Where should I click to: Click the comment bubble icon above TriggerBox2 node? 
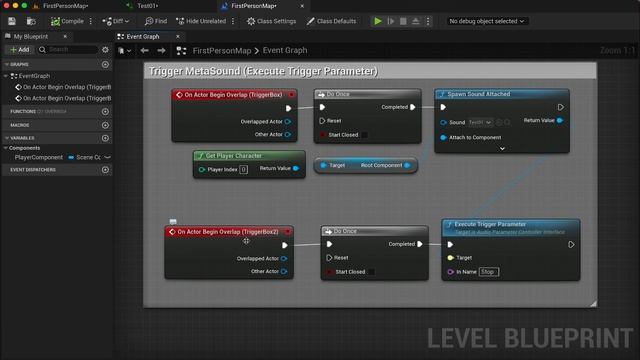tap(173, 222)
